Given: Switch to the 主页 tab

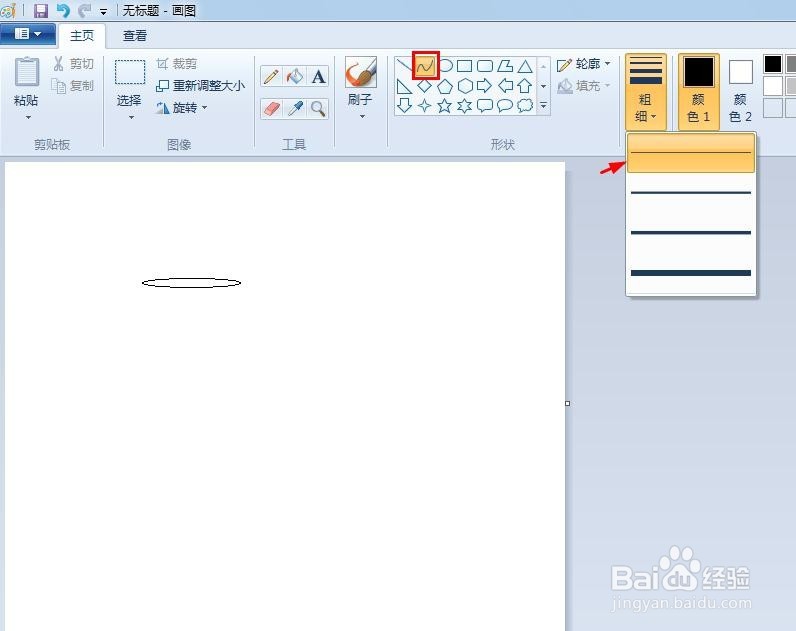Looking at the screenshot, I should 82,36.
